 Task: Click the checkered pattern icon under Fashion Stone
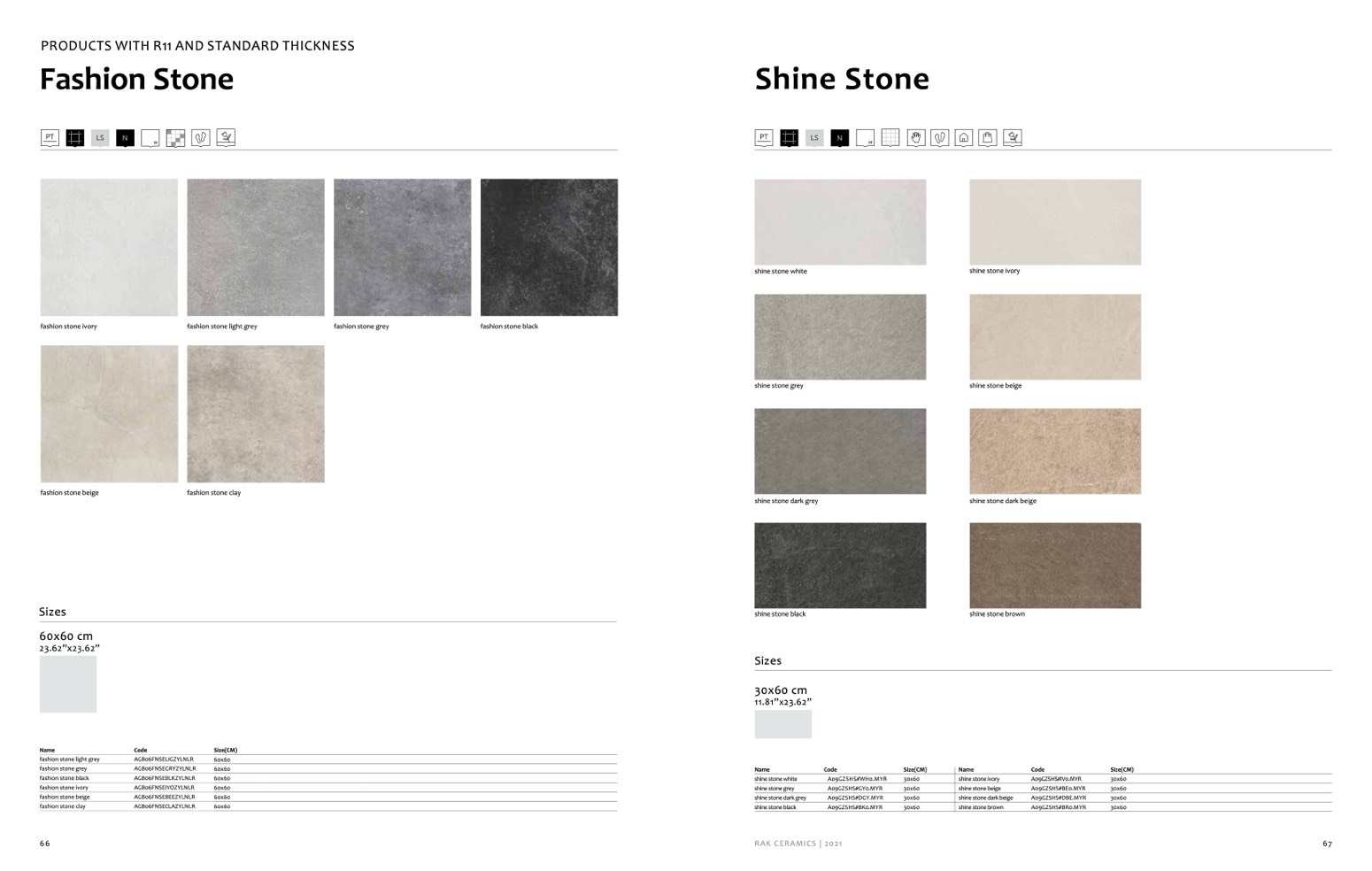[175, 138]
